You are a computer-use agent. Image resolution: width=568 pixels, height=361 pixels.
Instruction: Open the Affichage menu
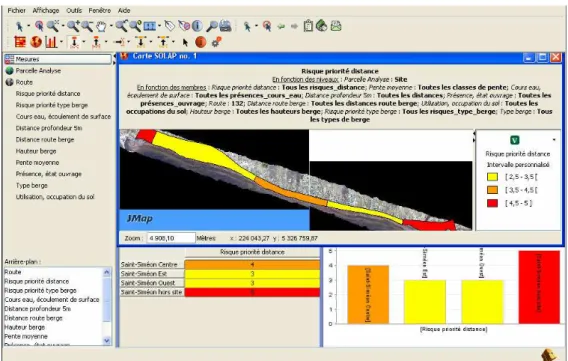(x=46, y=11)
